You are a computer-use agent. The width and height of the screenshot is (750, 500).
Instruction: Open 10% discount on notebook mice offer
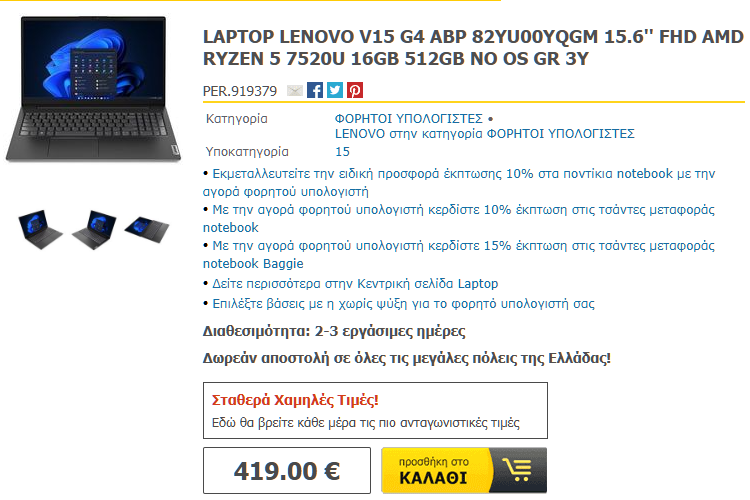(x=459, y=182)
